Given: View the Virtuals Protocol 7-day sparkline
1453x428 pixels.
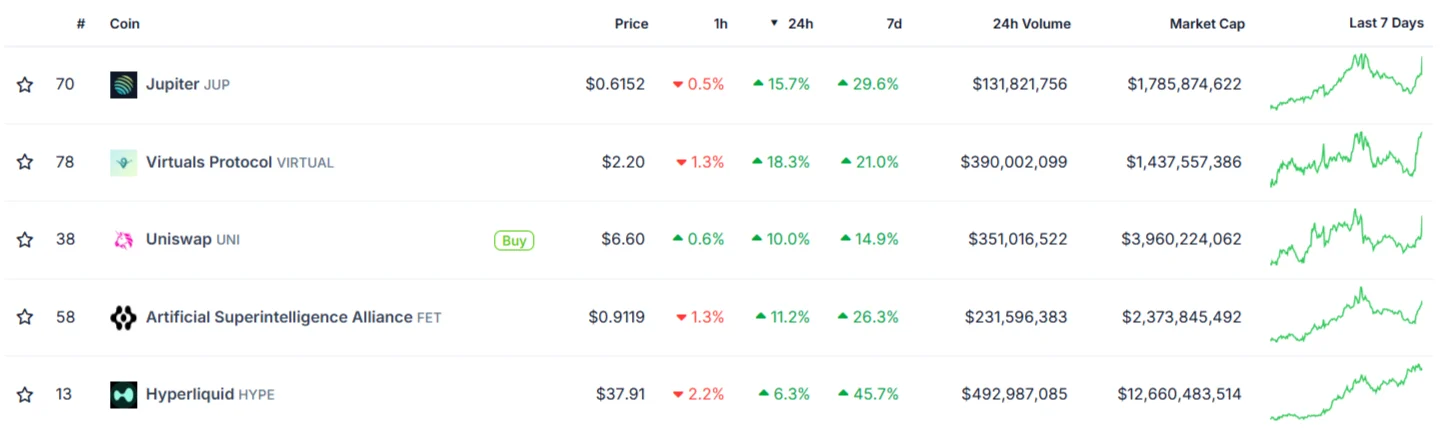Looking at the screenshot, I should coord(1346,160).
